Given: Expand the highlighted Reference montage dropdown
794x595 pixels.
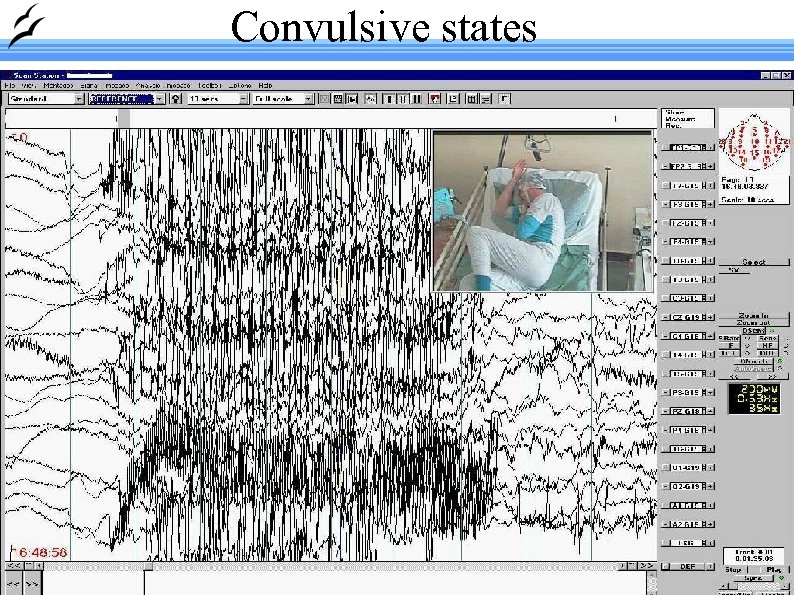Looking at the screenshot, I should coord(160,99).
